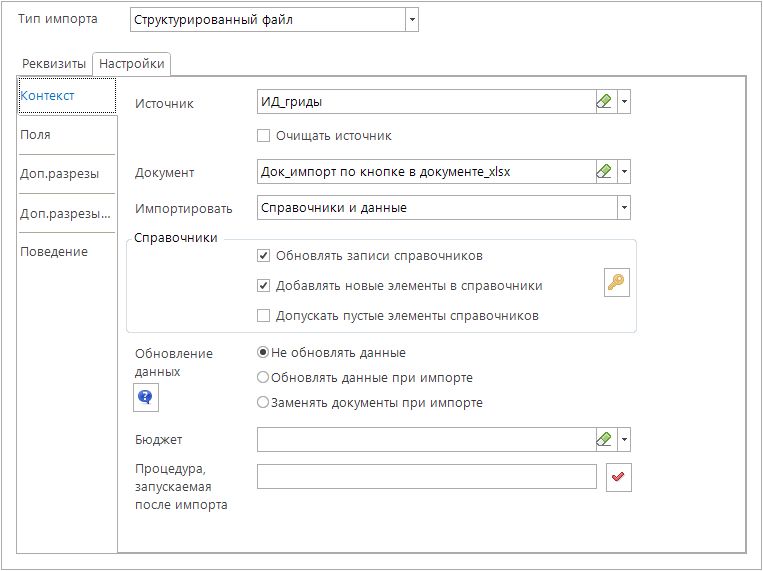
Task: Uncheck Обновлять записи справочников
Action: [x=264, y=255]
